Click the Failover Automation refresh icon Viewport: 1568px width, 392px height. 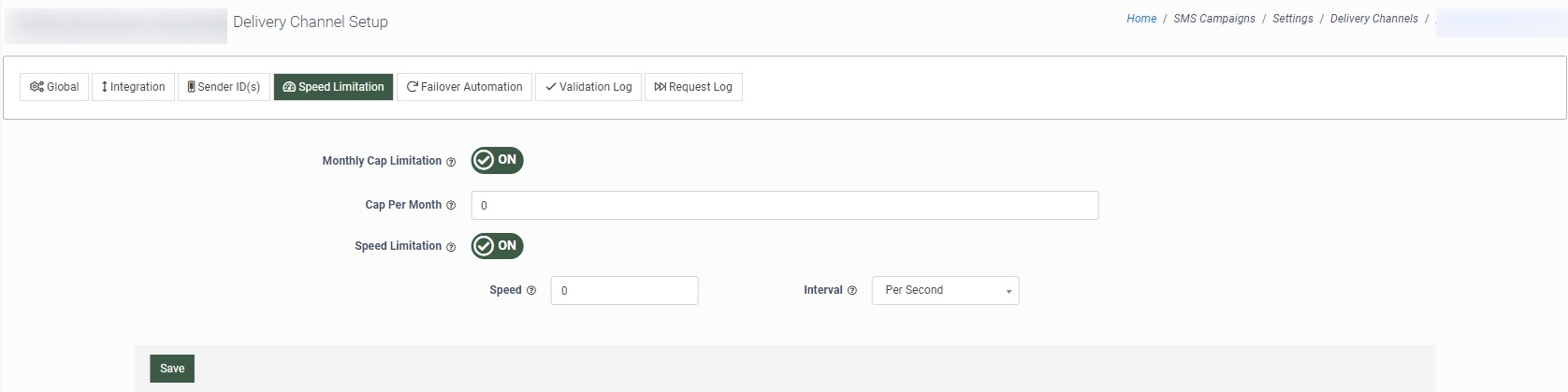(x=412, y=87)
